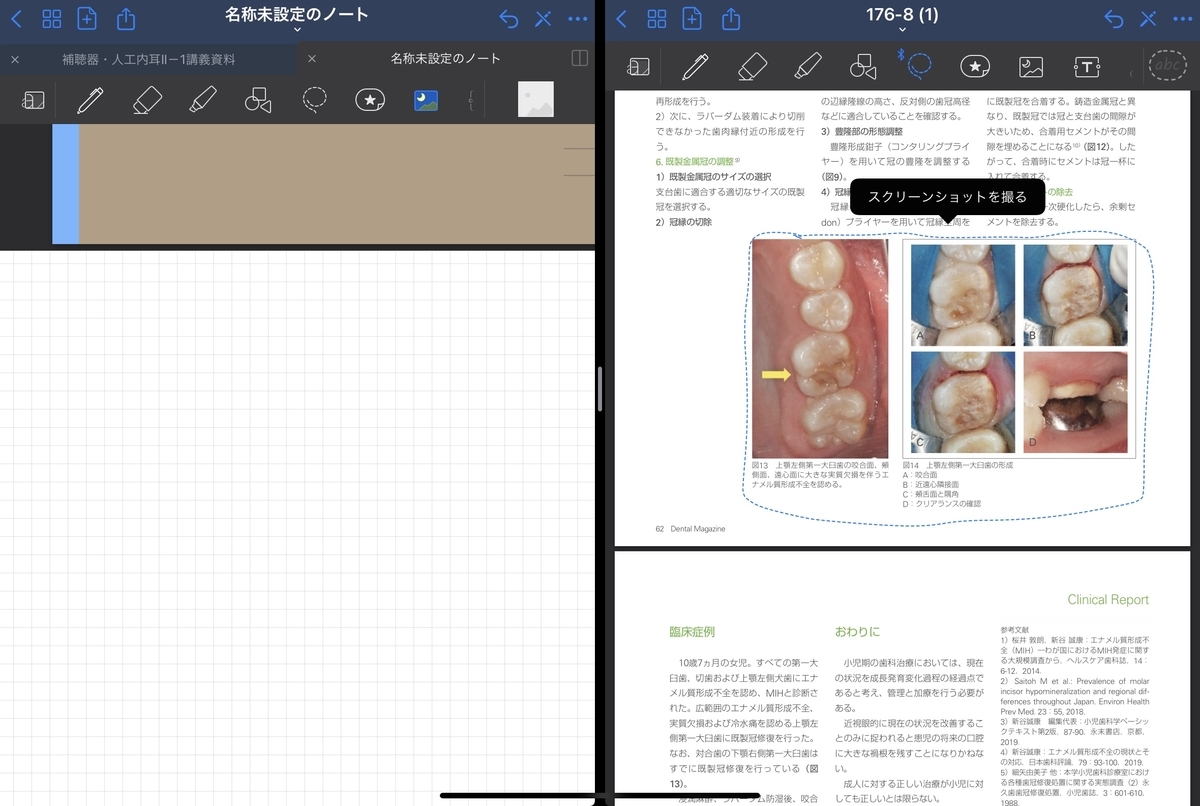Undo the last action in the 176-8 document
The height and width of the screenshot is (806, 1200).
coord(1112,18)
